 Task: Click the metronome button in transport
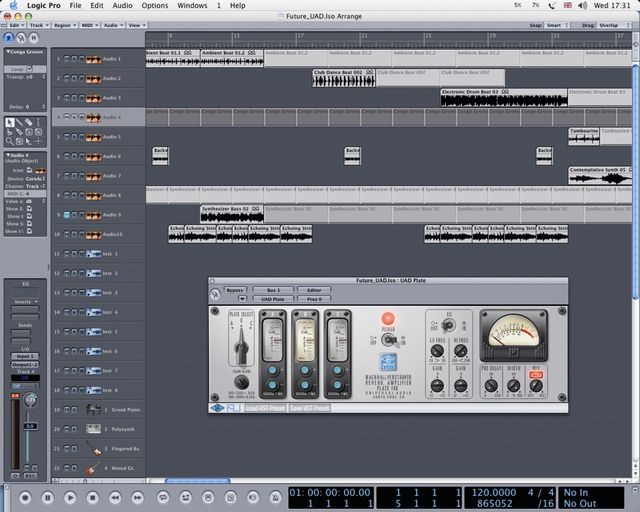(x=275, y=497)
